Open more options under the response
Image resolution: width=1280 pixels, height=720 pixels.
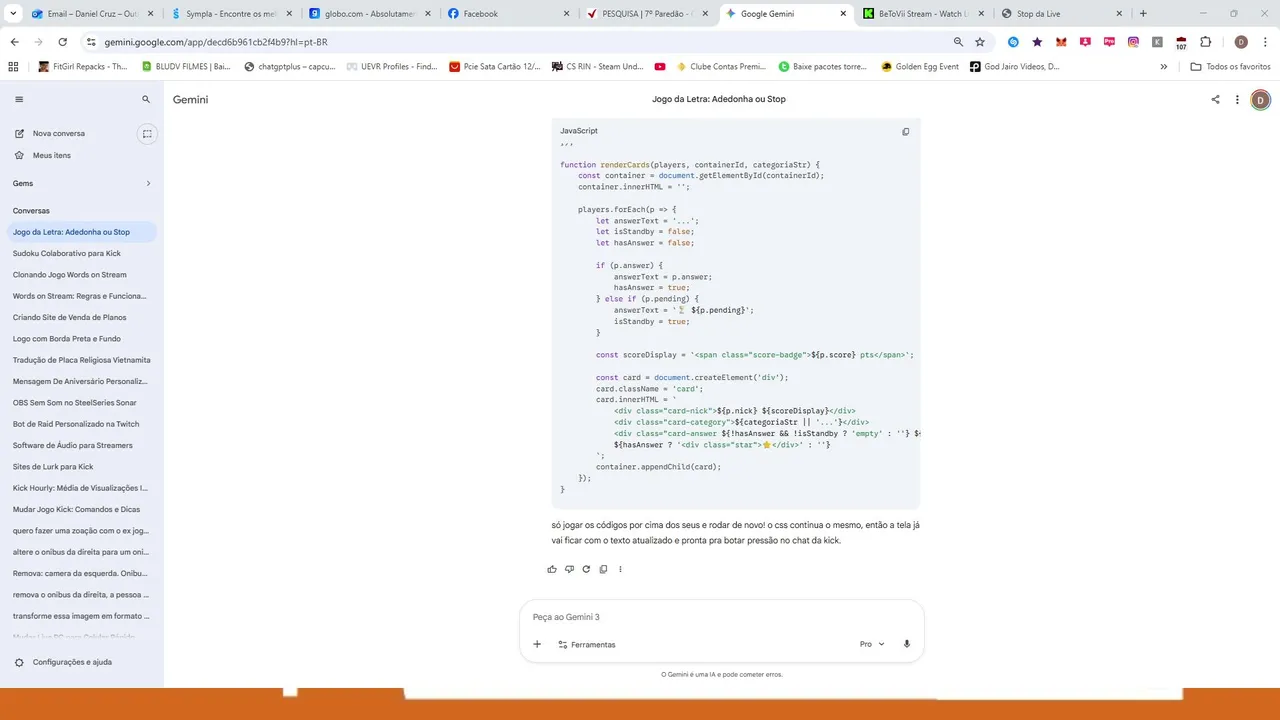(x=620, y=569)
